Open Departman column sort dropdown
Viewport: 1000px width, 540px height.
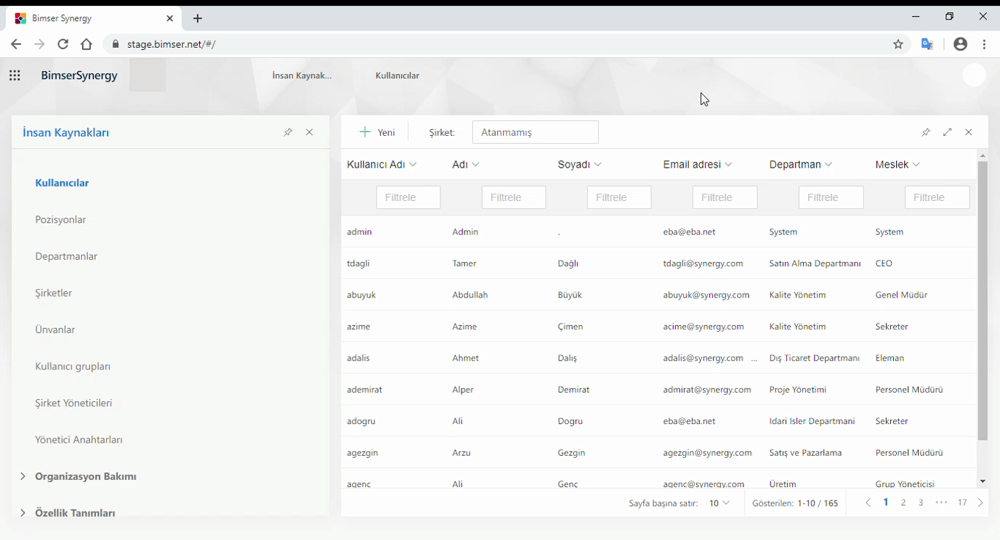click(829, 165)
